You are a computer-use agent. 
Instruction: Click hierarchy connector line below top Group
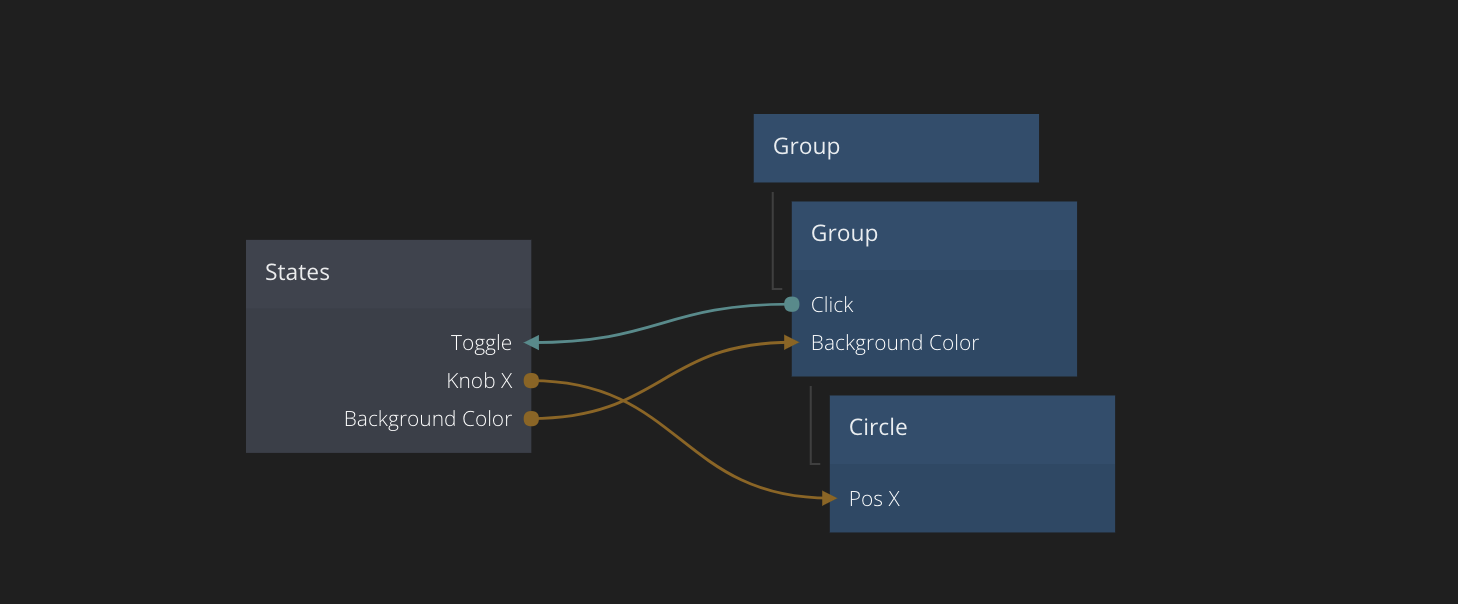(x=773, y=240)
